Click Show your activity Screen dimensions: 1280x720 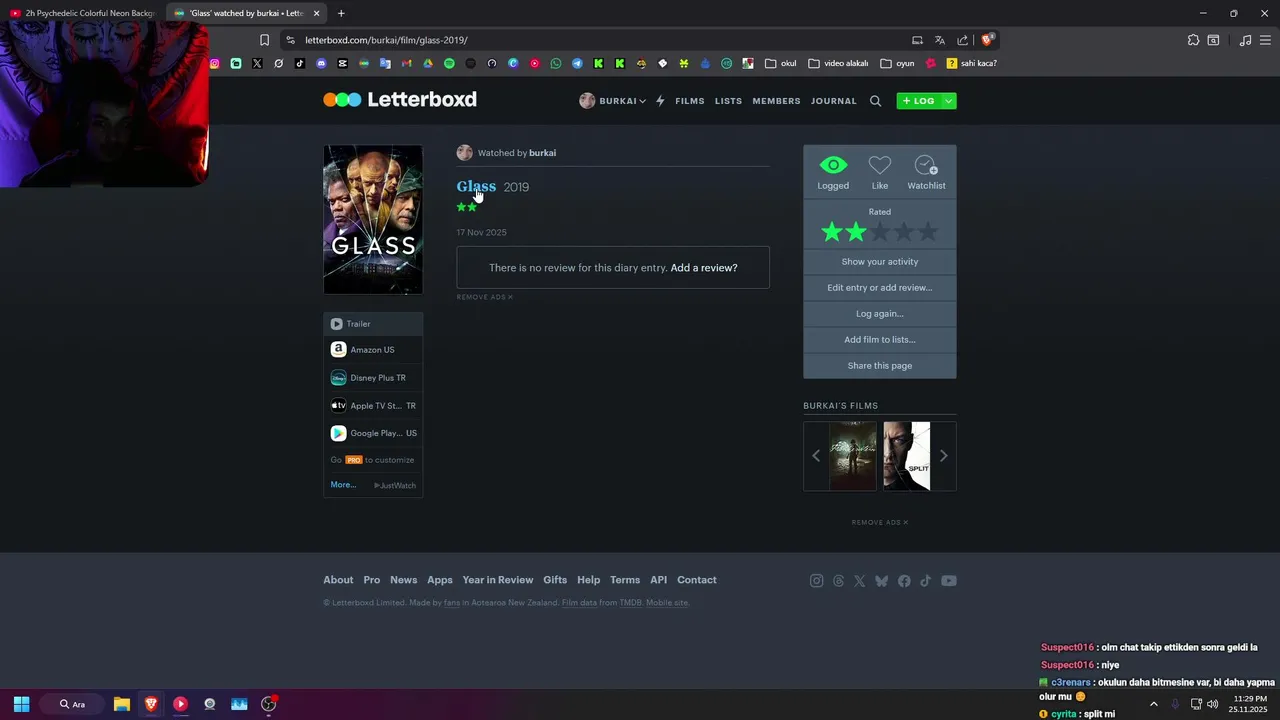point(880,262)
